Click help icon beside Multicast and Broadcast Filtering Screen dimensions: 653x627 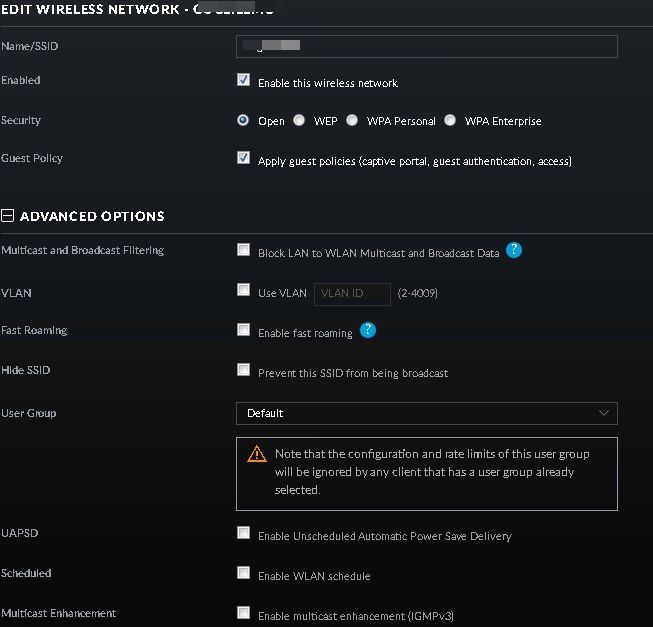click(514, 251)
